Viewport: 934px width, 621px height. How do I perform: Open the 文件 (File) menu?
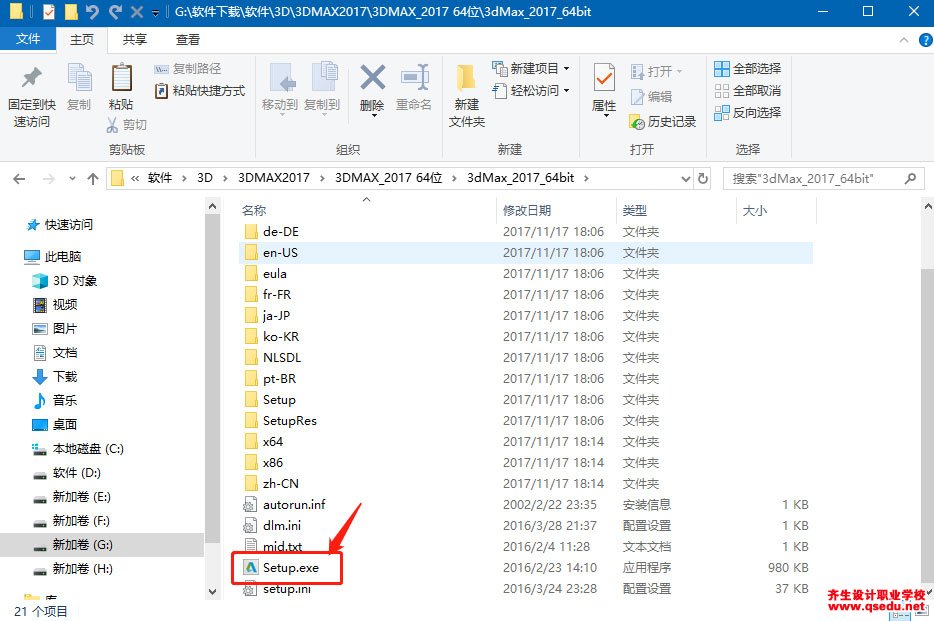coord(28,39)
